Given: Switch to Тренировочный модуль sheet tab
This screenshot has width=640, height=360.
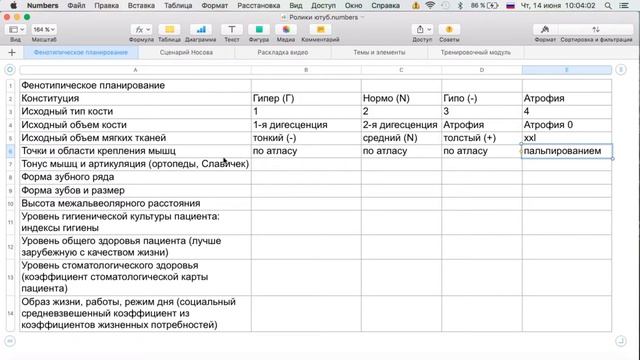Looking at the screenshot, I should click(476, 52).
